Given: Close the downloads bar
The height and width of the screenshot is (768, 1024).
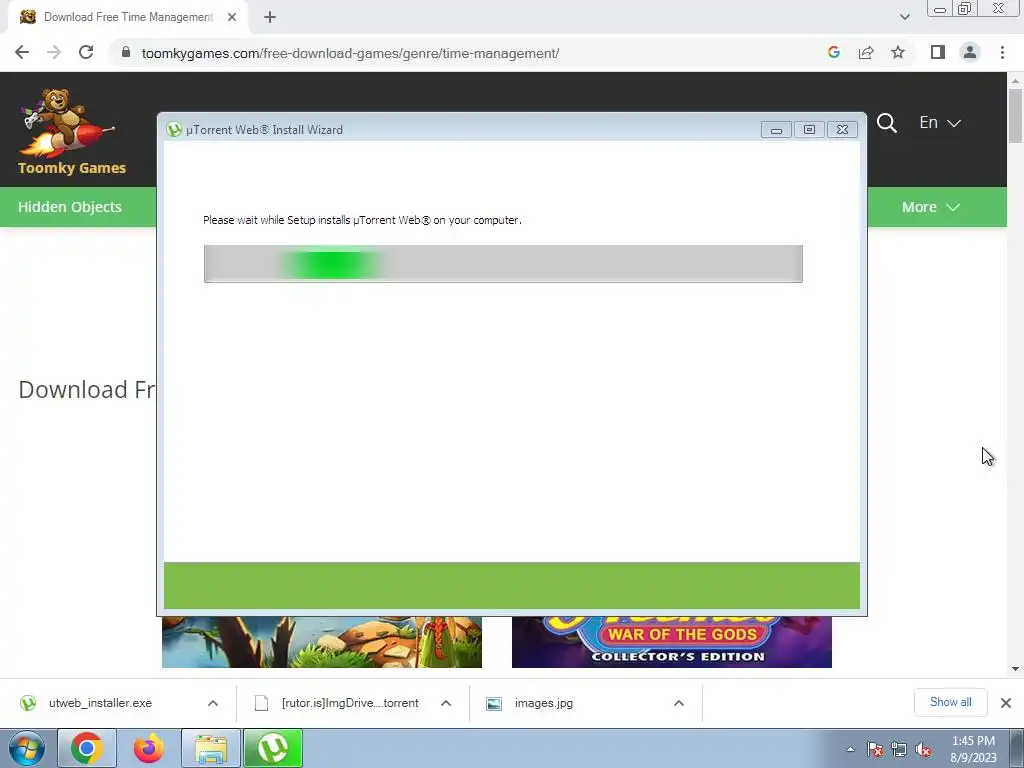Looking at the screenshot, I should click(1006, 703).
